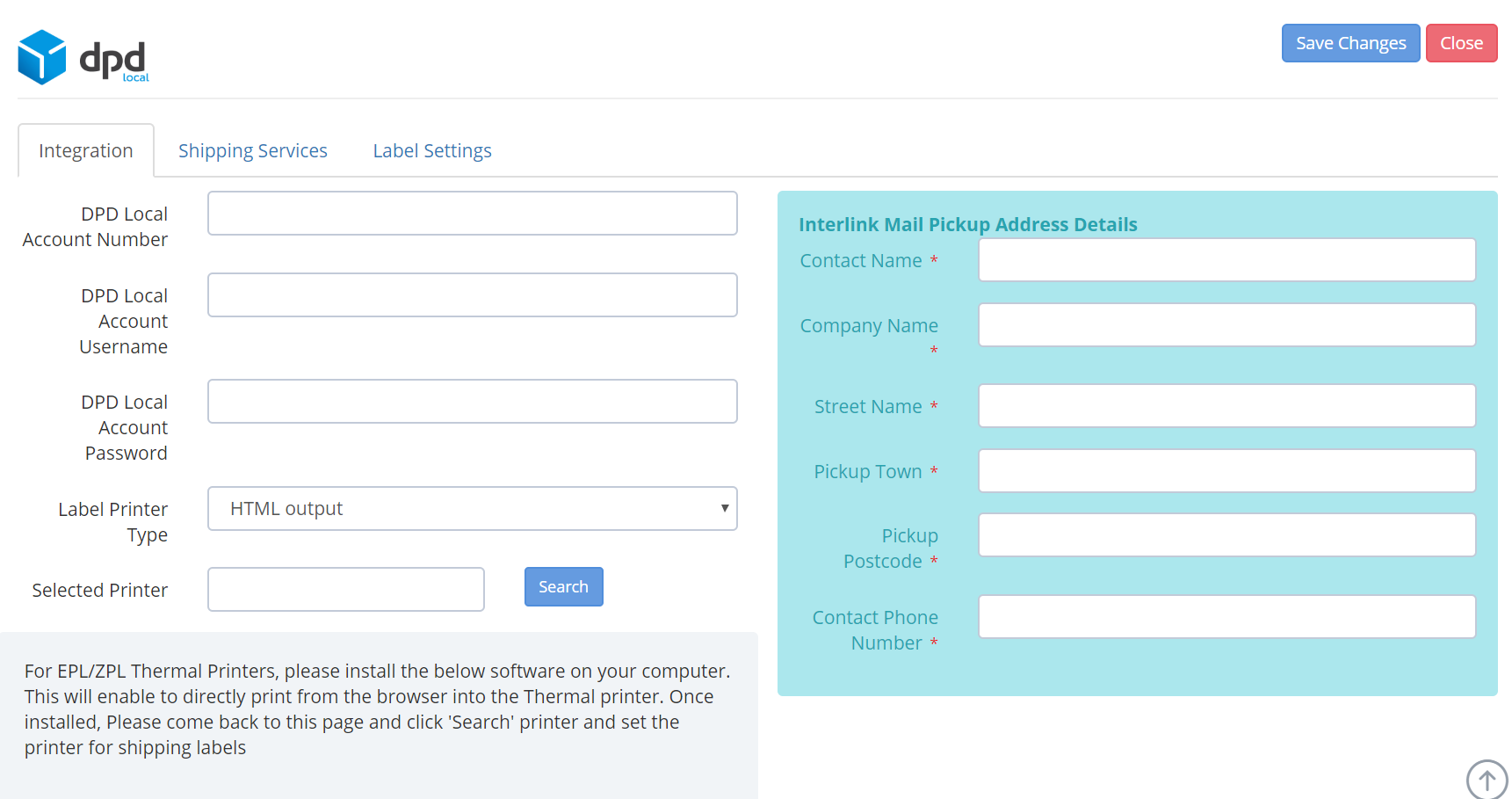Click the 'Selected Printer' label
This screenshot has height=799, width=1512.
pyautogui.click(x=100, y=590)
